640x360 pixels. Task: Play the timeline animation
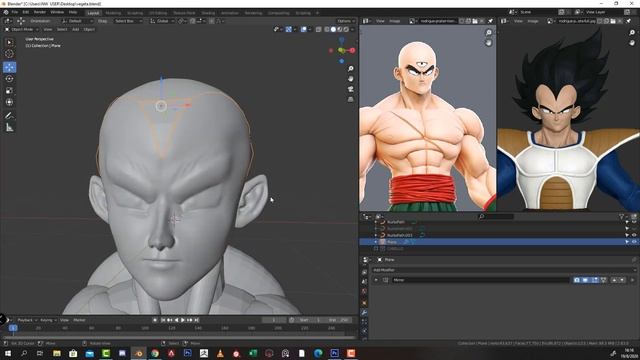tap(183, 320)
